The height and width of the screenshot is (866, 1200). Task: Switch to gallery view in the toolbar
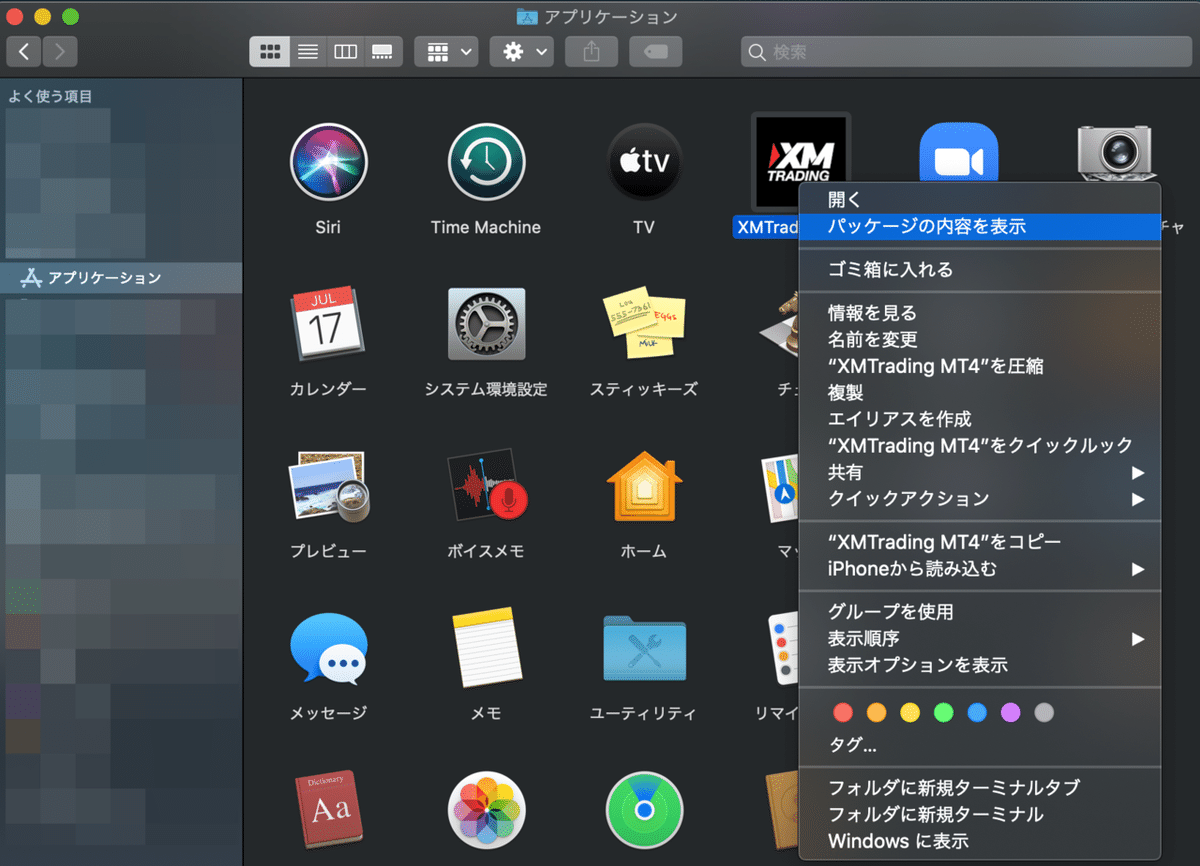click(x=383, y=51)
